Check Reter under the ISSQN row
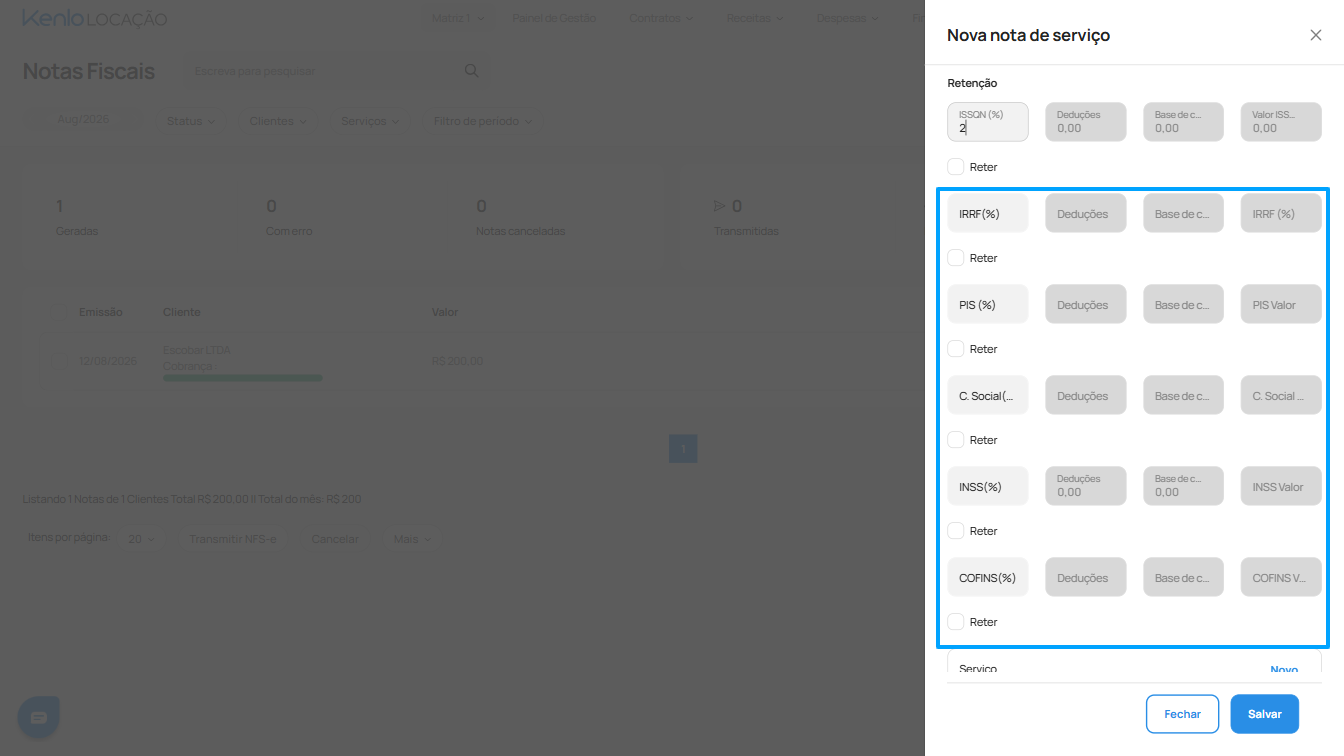 point(956,167)
